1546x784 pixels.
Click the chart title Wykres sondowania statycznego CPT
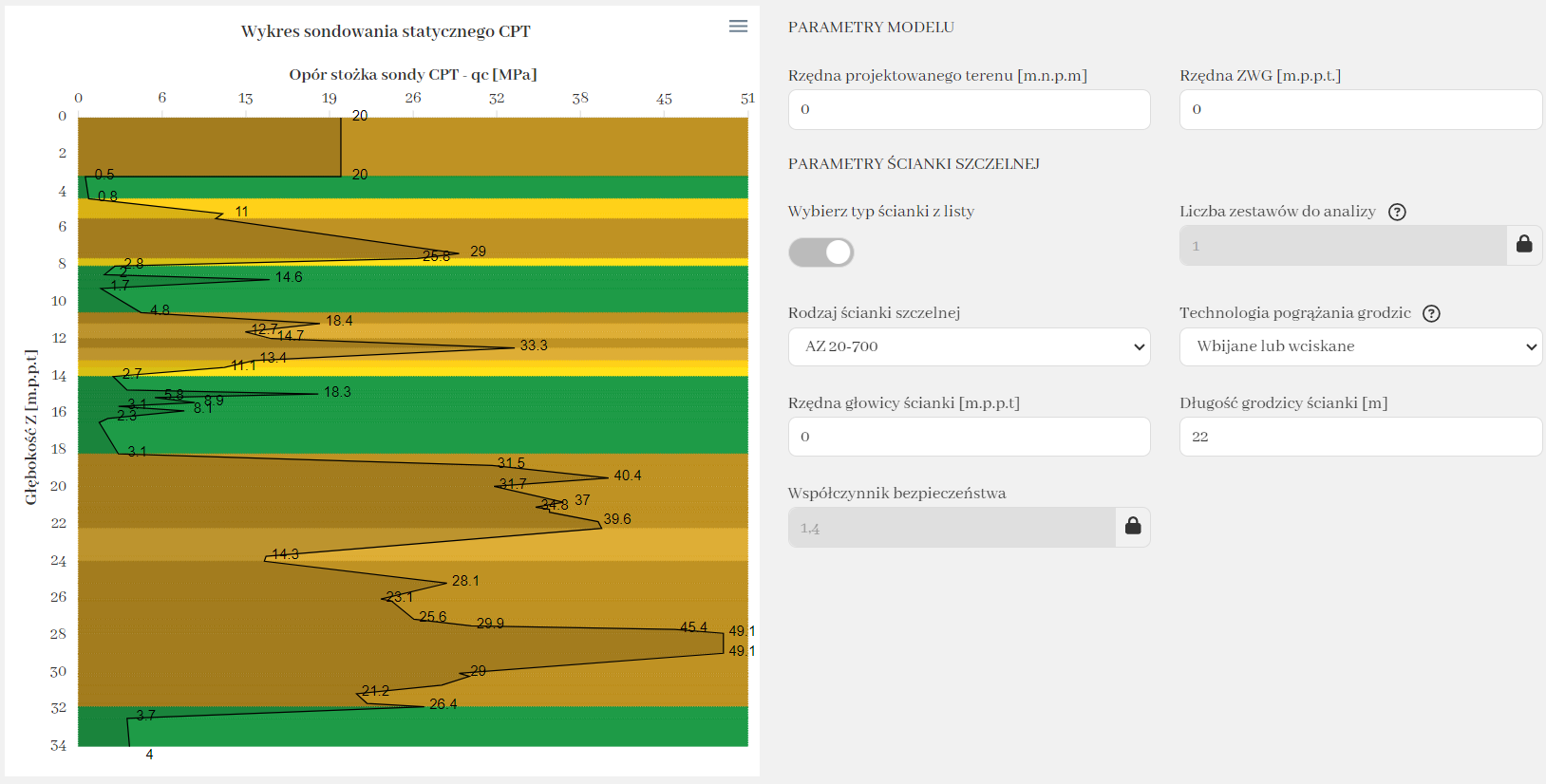click(x=386, y=31)
